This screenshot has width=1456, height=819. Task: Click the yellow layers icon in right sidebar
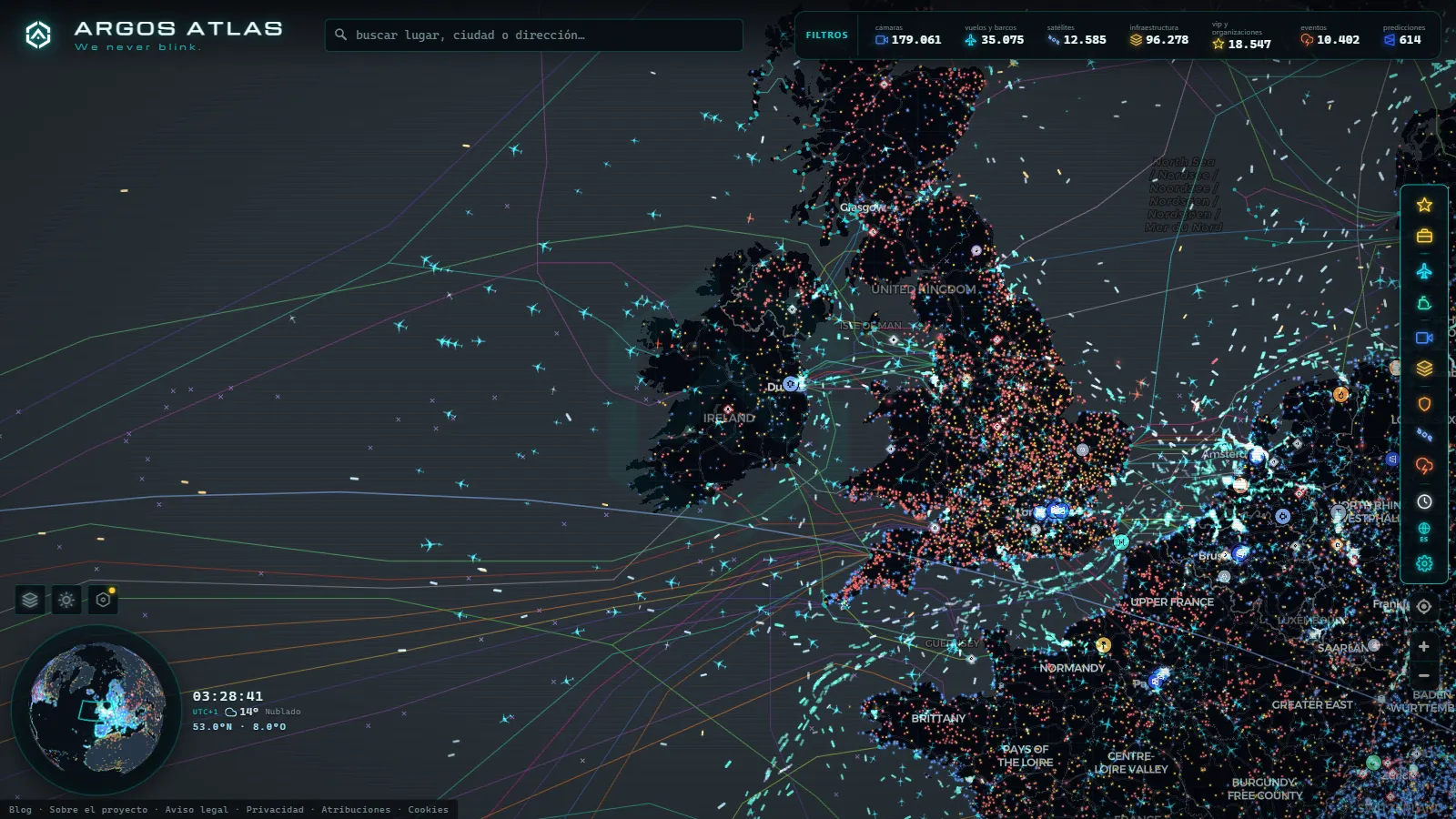coord(1424,369)
